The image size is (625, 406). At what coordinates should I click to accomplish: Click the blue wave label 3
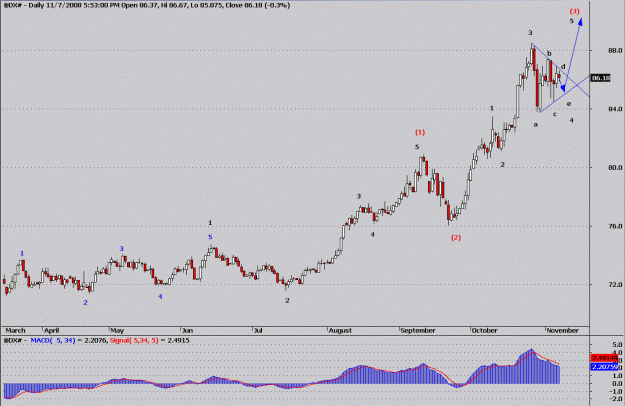(x=121, y=249)
